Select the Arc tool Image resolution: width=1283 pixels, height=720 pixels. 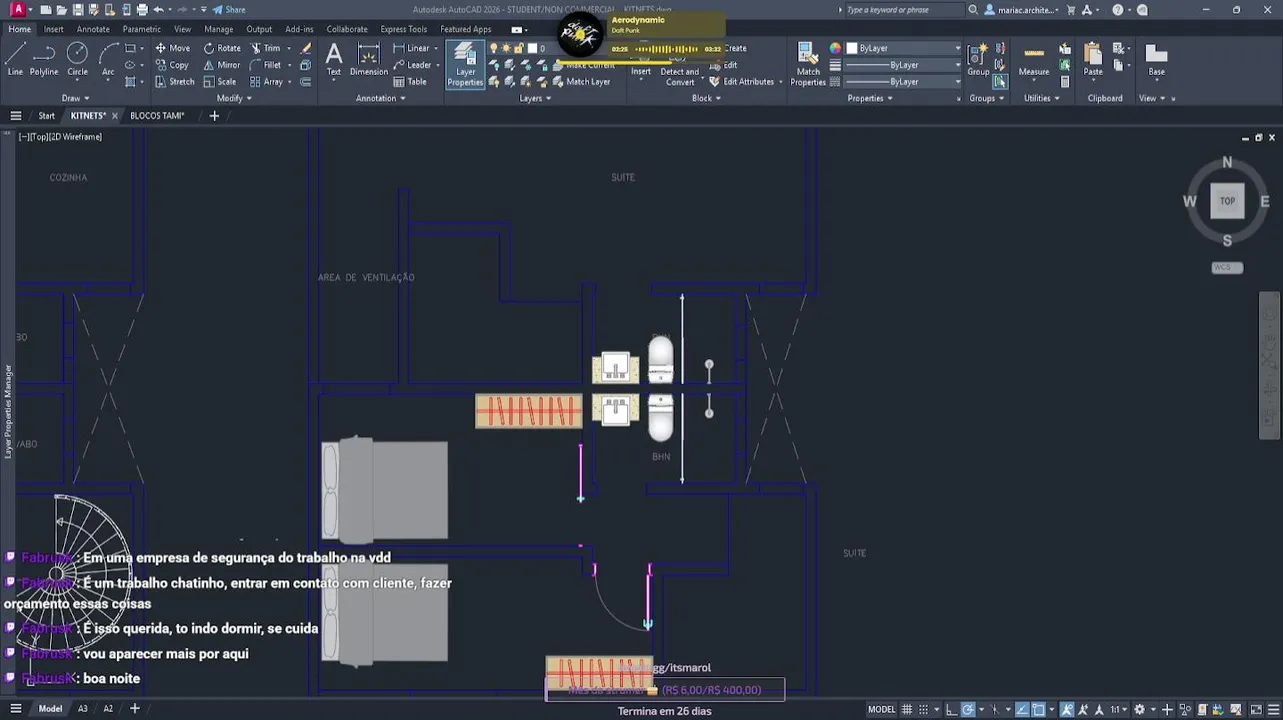pyautogui.click(x=108, y=59)
